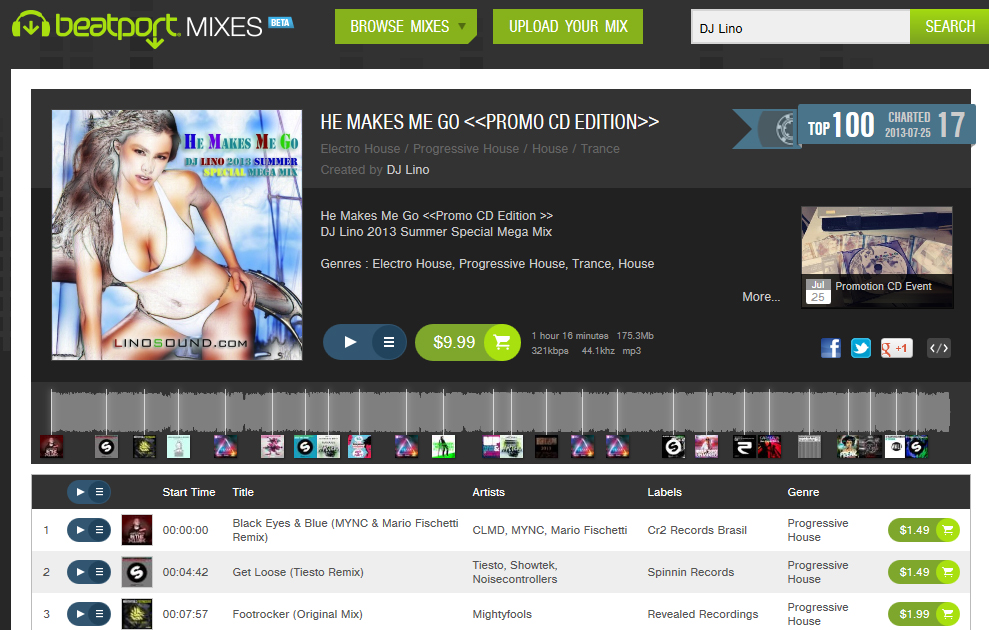Play track 3 Footrocker
989x630 pixels.
point(79,614)
